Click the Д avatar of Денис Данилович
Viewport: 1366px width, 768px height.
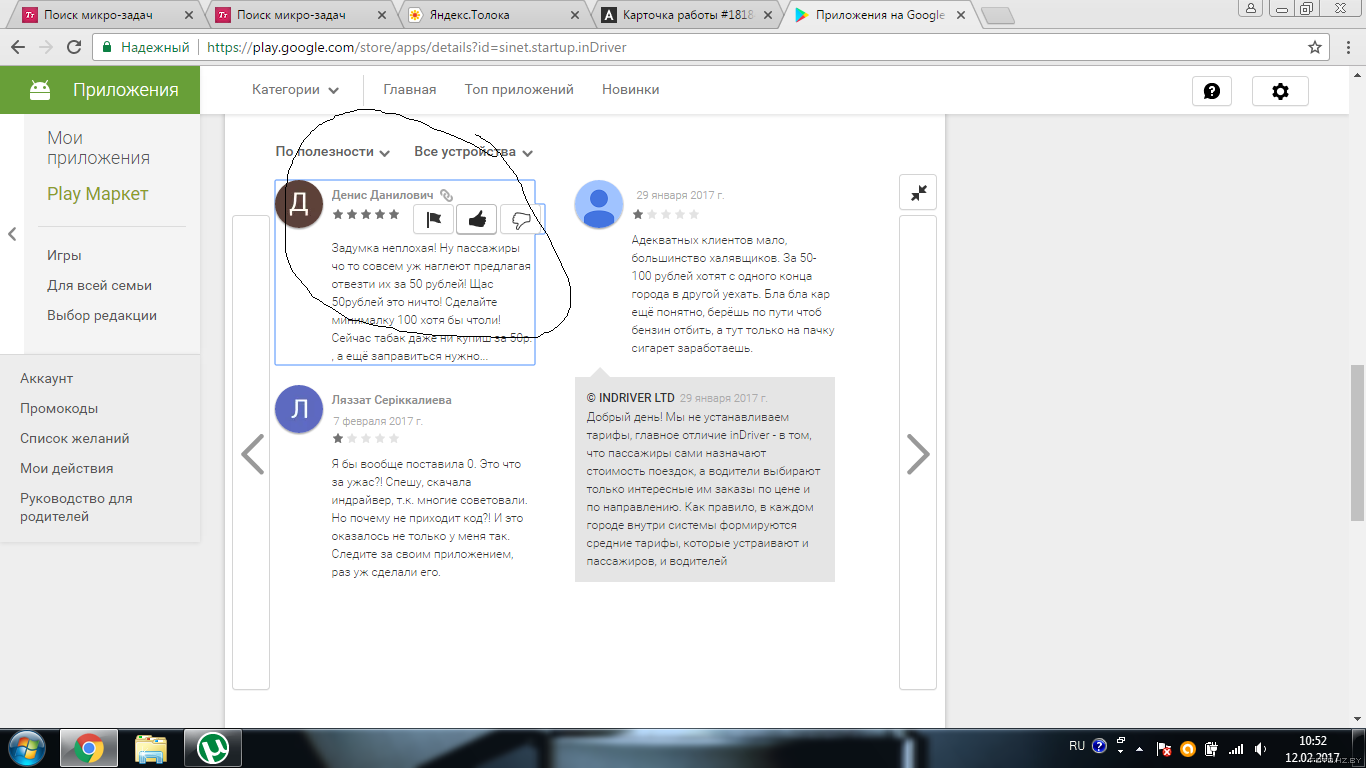298,204
